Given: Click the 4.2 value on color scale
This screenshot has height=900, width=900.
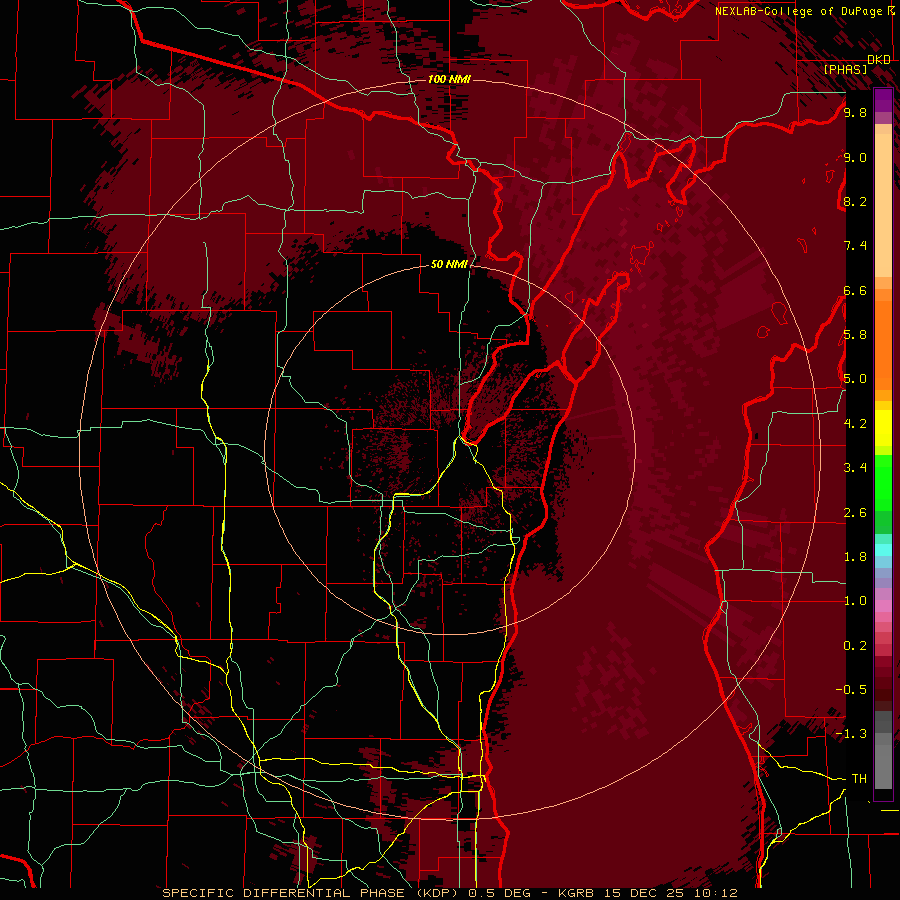Looking at the screenshot, I should pos(855,424).
